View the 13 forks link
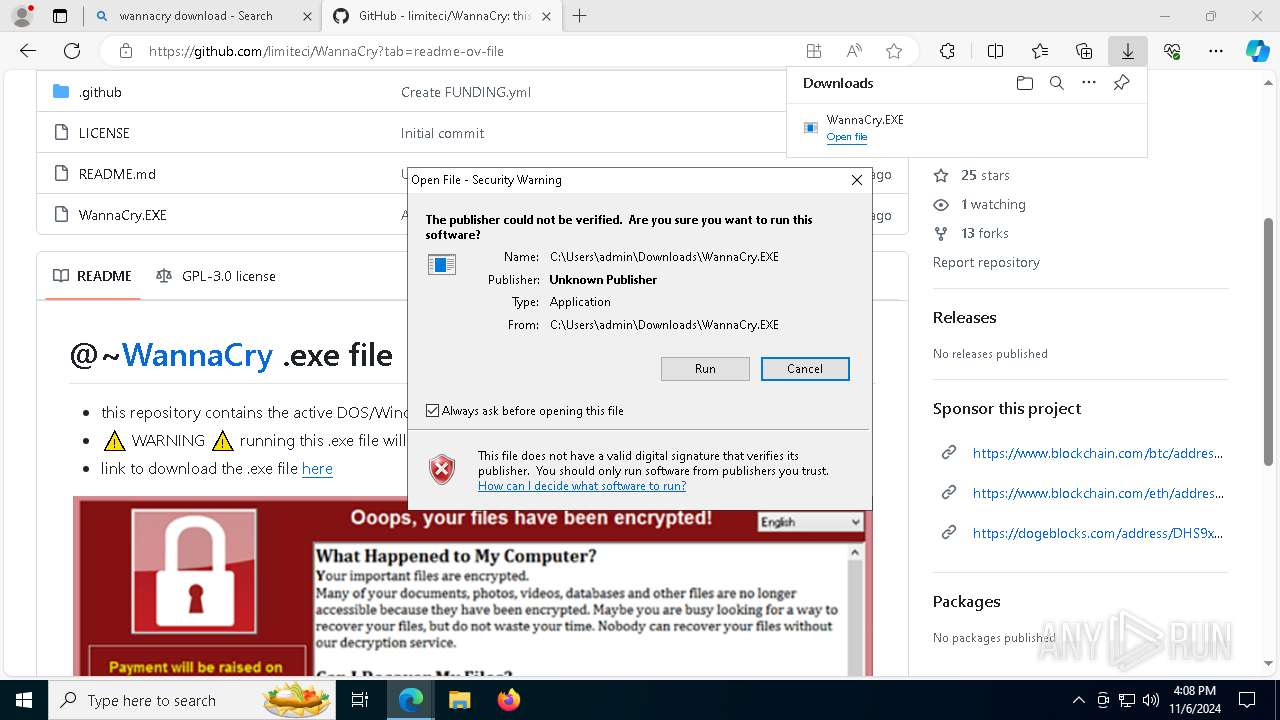The image size is (1280, 720). click(x=984, y=233)
